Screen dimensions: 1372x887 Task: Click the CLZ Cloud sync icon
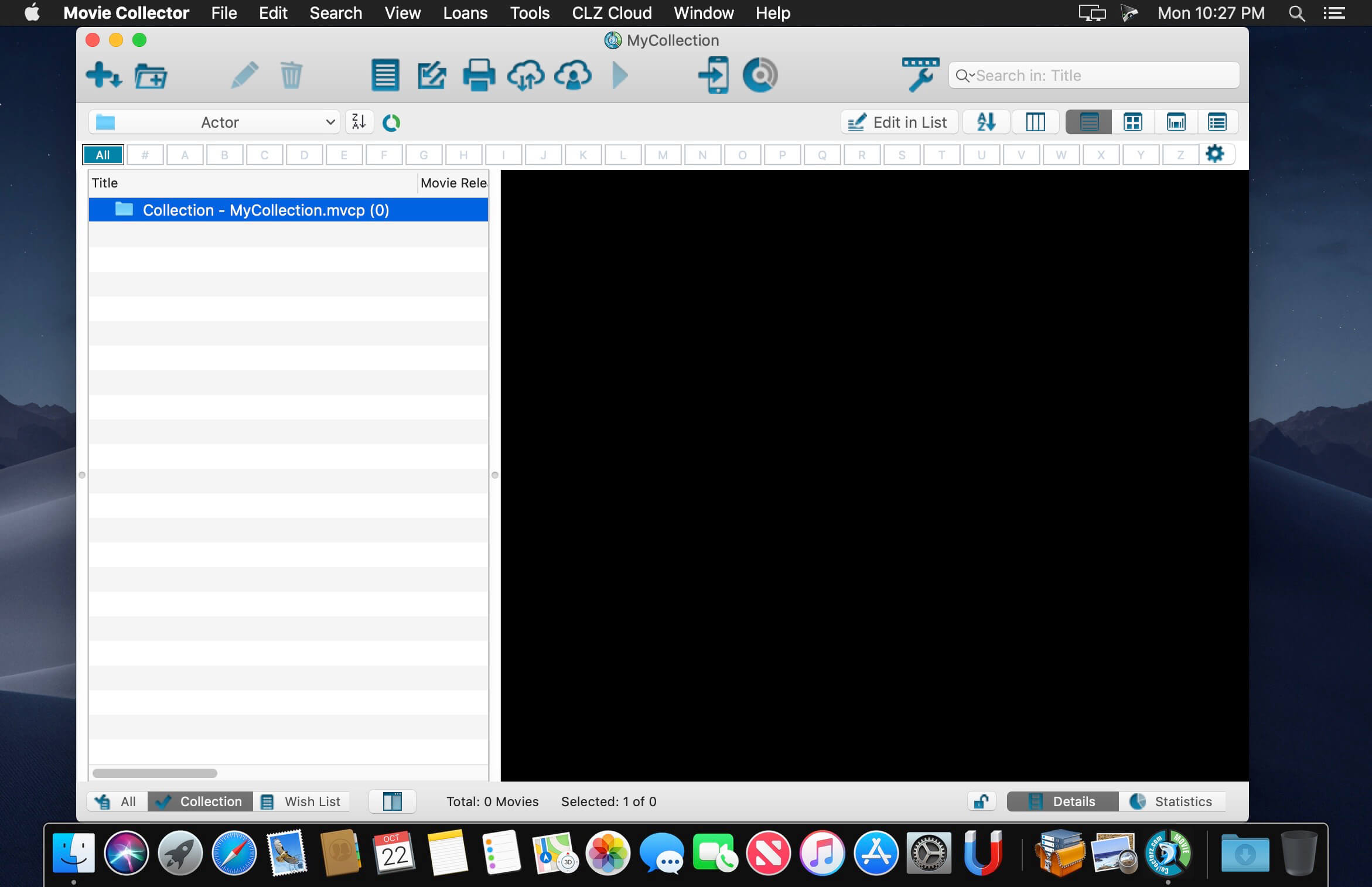pyautogui.click(x=525, y=75)
